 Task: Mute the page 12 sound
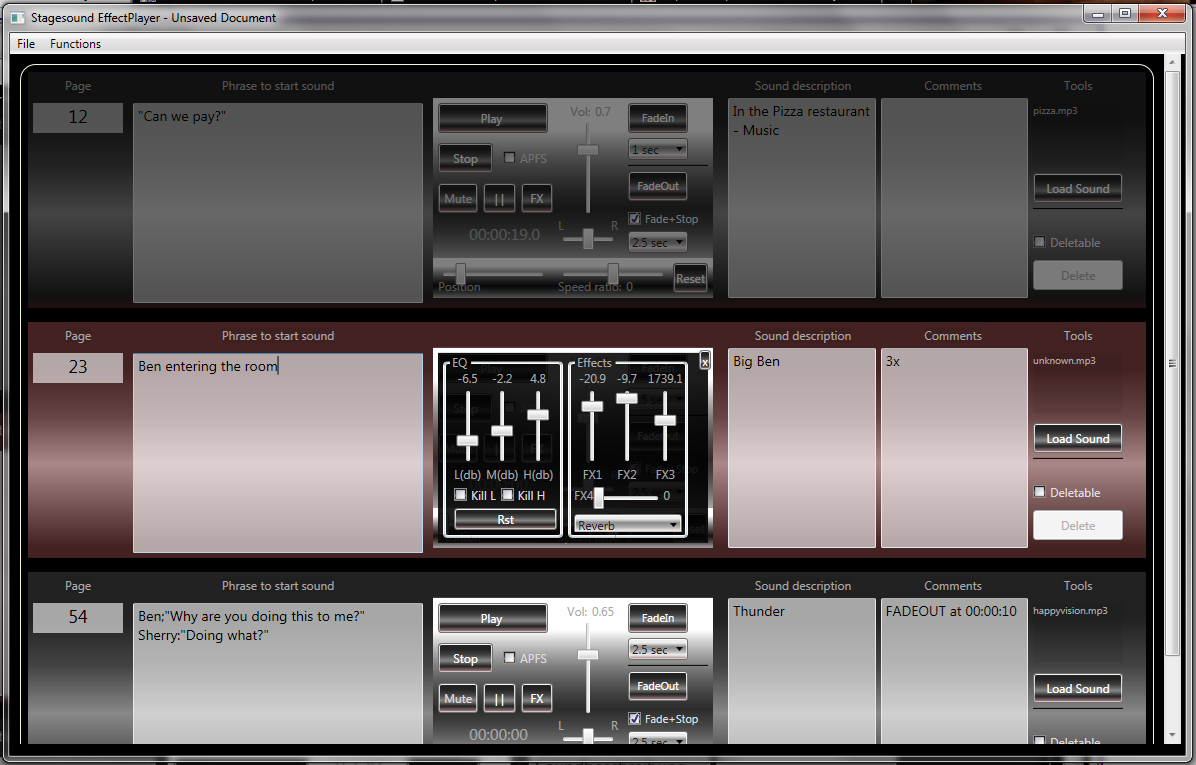pyautogui.click(x=458, y=199)
